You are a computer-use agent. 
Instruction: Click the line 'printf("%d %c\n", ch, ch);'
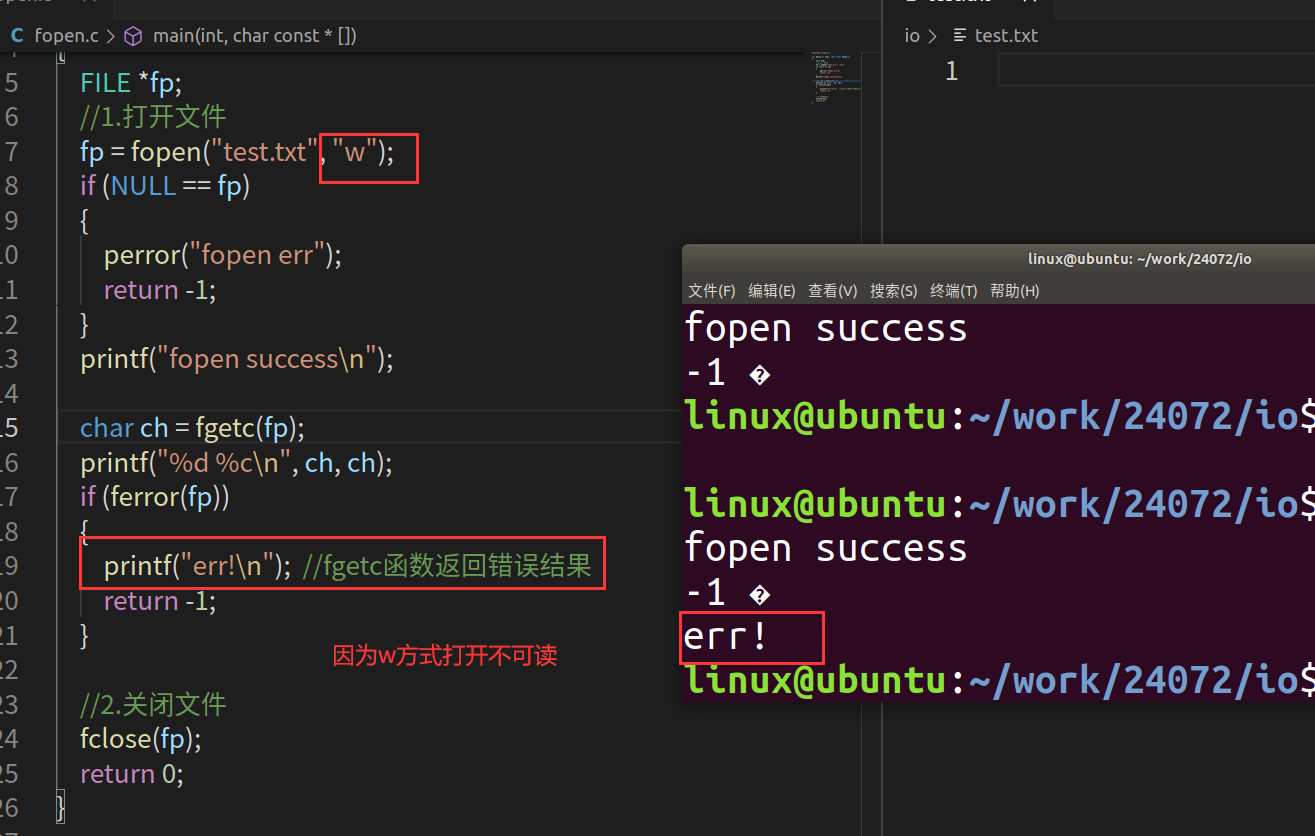tap(237, 463)
